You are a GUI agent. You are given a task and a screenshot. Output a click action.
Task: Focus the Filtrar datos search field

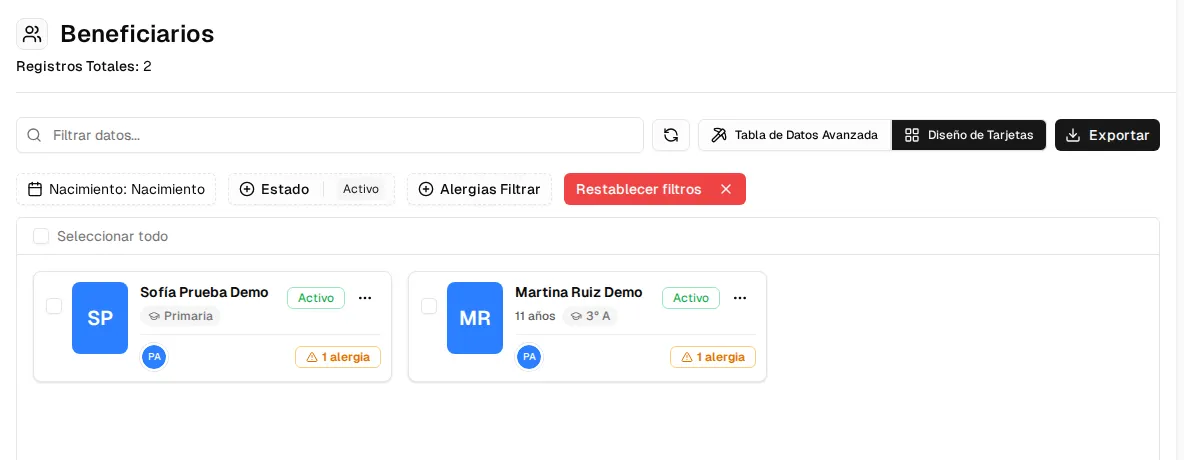click(x=329, y=135)
